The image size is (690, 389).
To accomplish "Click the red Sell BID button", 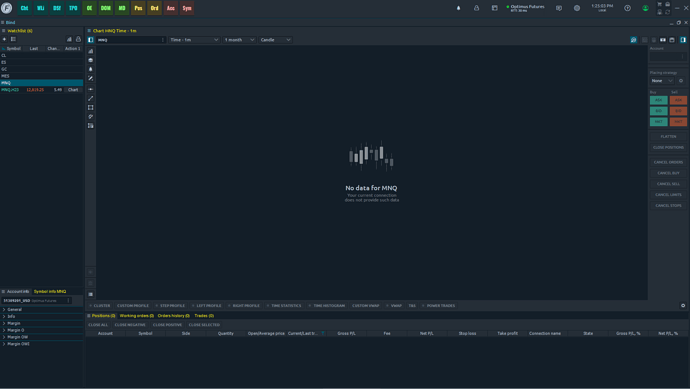I will coord(678,110).
